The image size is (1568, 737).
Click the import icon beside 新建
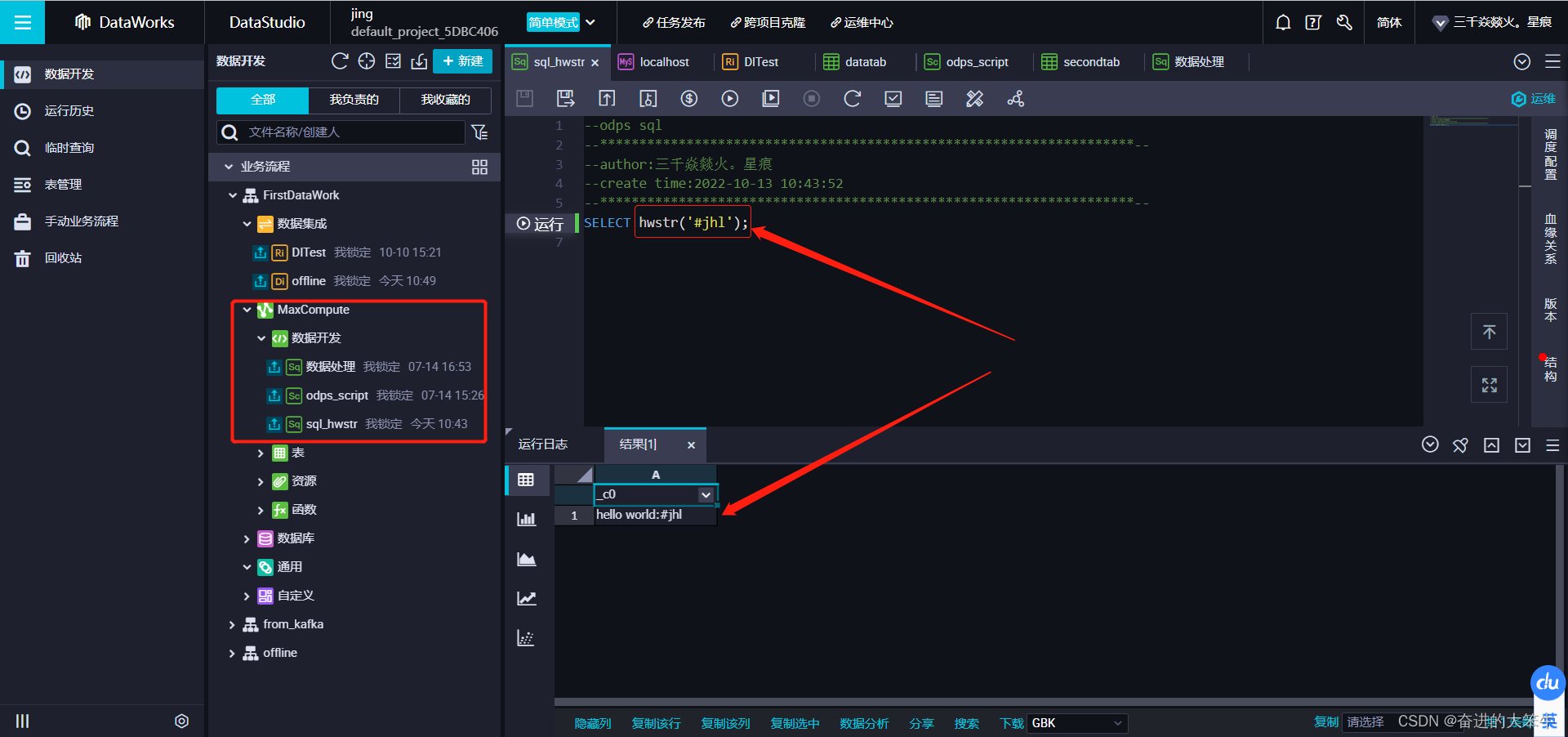click(419, 61)
